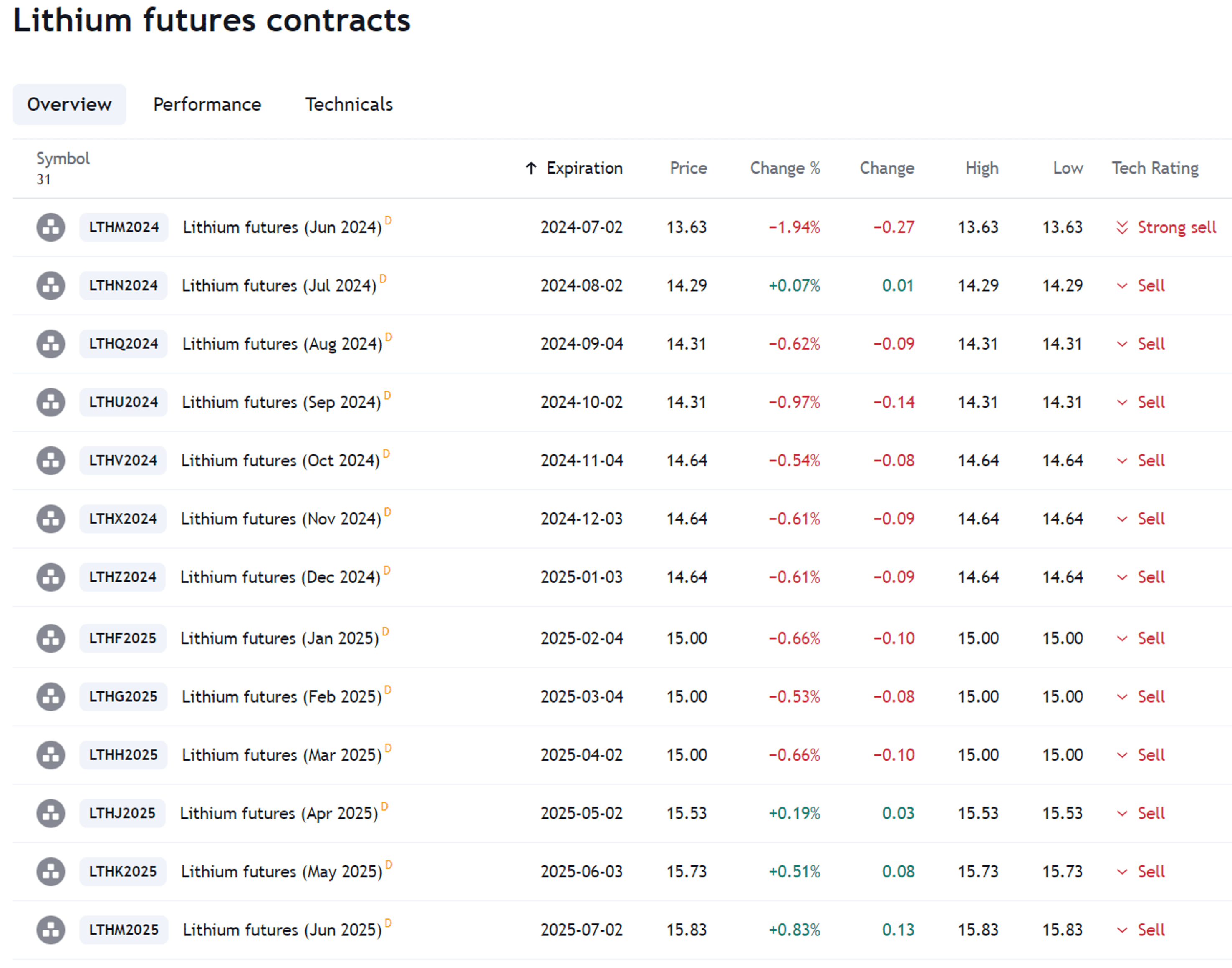Screen dimensions: 1232x968
Task: Click the round icon next to LTHQ2024
Action: click(x=50, y=344)
